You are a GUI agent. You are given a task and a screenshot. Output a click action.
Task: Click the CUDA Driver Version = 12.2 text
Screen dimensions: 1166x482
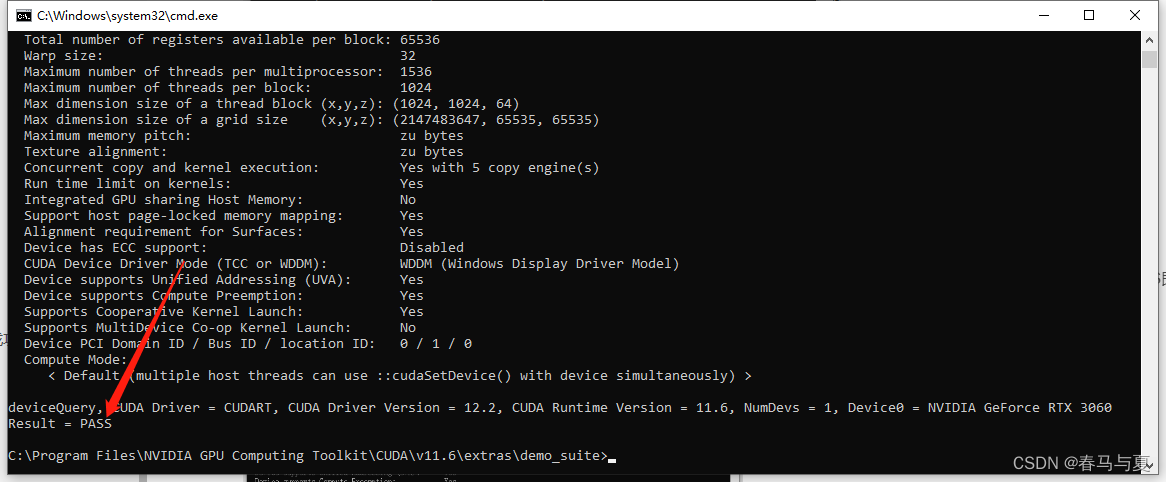(x=393, y=408)
